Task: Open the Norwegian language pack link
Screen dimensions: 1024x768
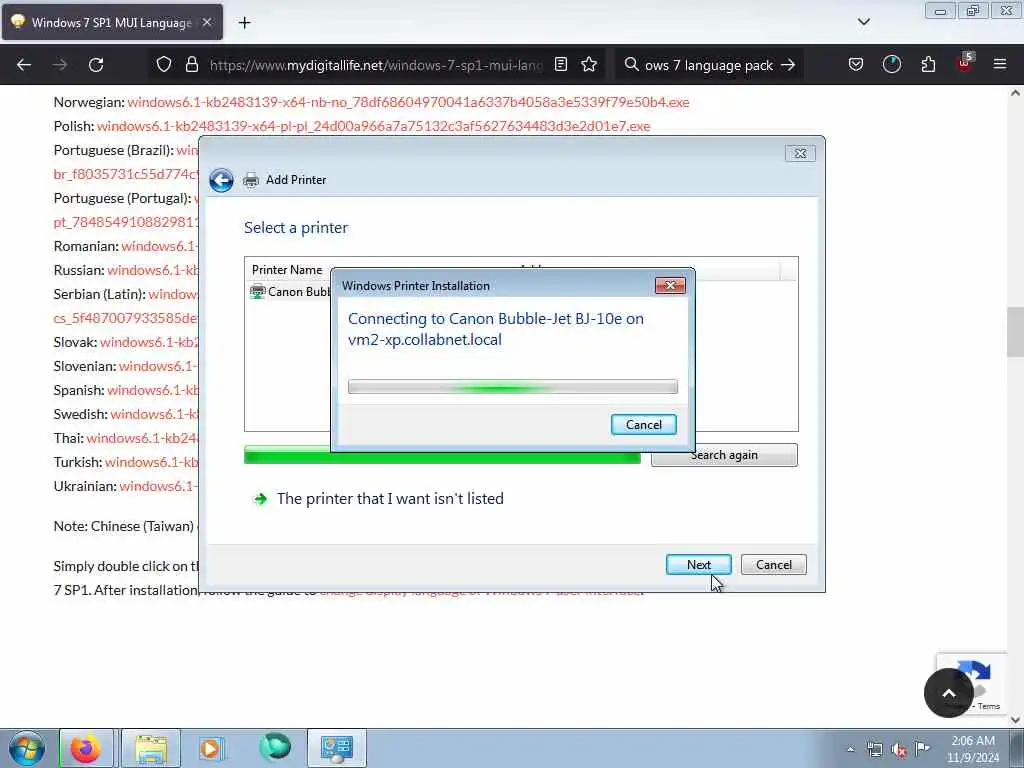Action: click(408, 103)
